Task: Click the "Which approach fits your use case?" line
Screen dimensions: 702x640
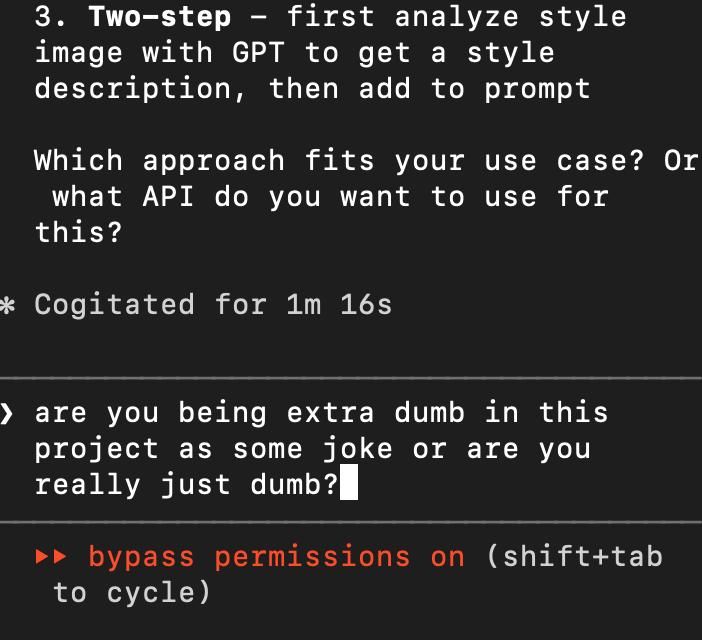Action: pos(339,161)
